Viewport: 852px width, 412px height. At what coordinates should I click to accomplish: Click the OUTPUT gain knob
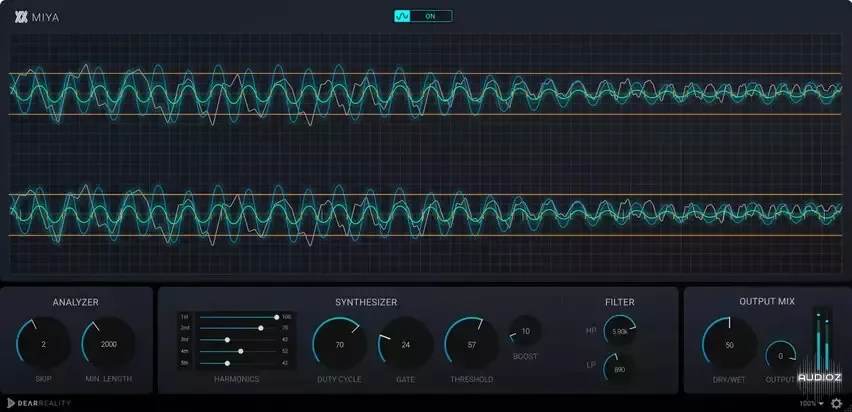tap(781, 357)
